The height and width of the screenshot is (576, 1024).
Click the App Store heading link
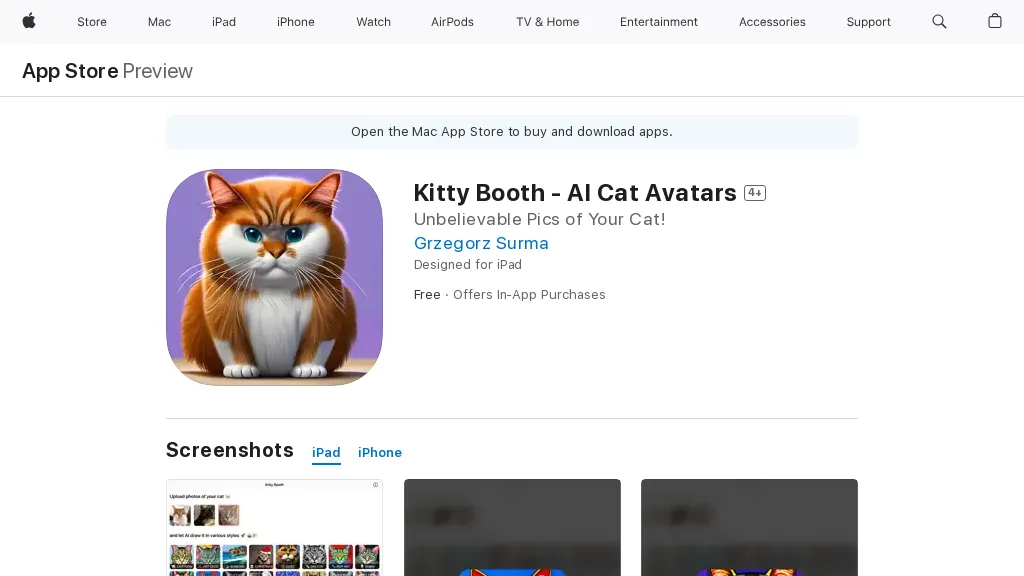pyautogui.click(x=70, y=71)
